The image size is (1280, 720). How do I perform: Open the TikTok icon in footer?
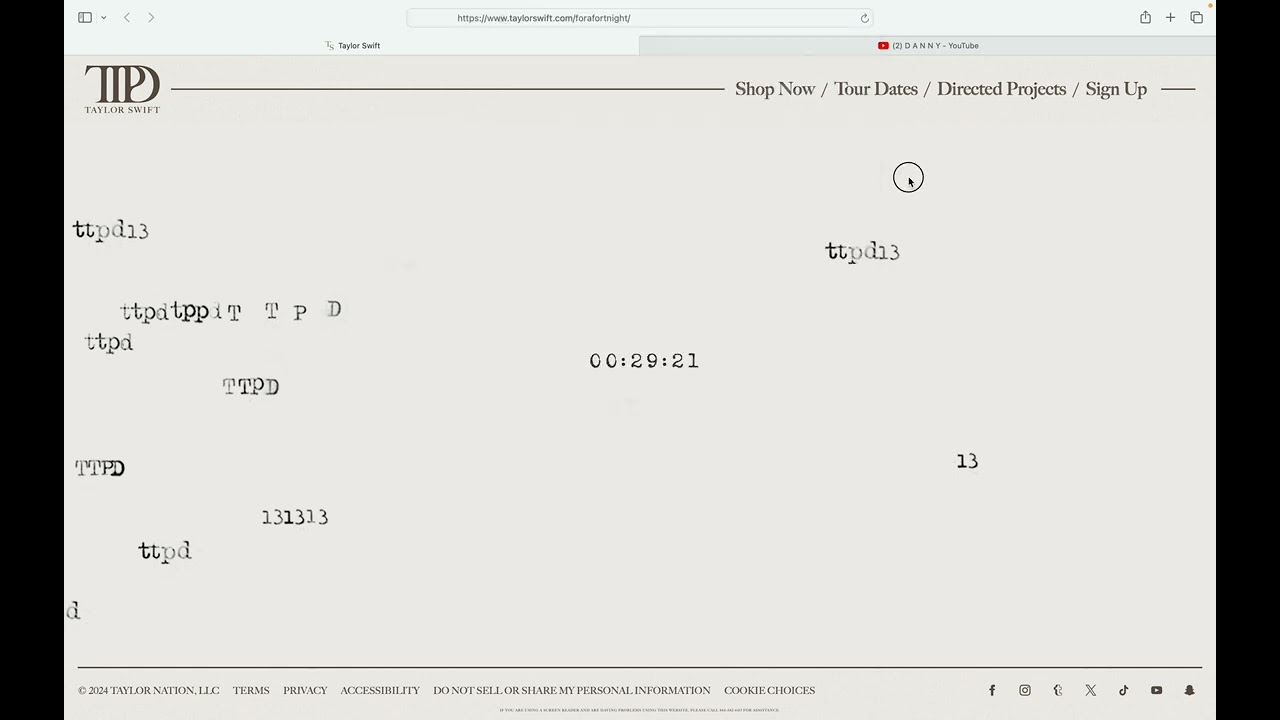1124,690
